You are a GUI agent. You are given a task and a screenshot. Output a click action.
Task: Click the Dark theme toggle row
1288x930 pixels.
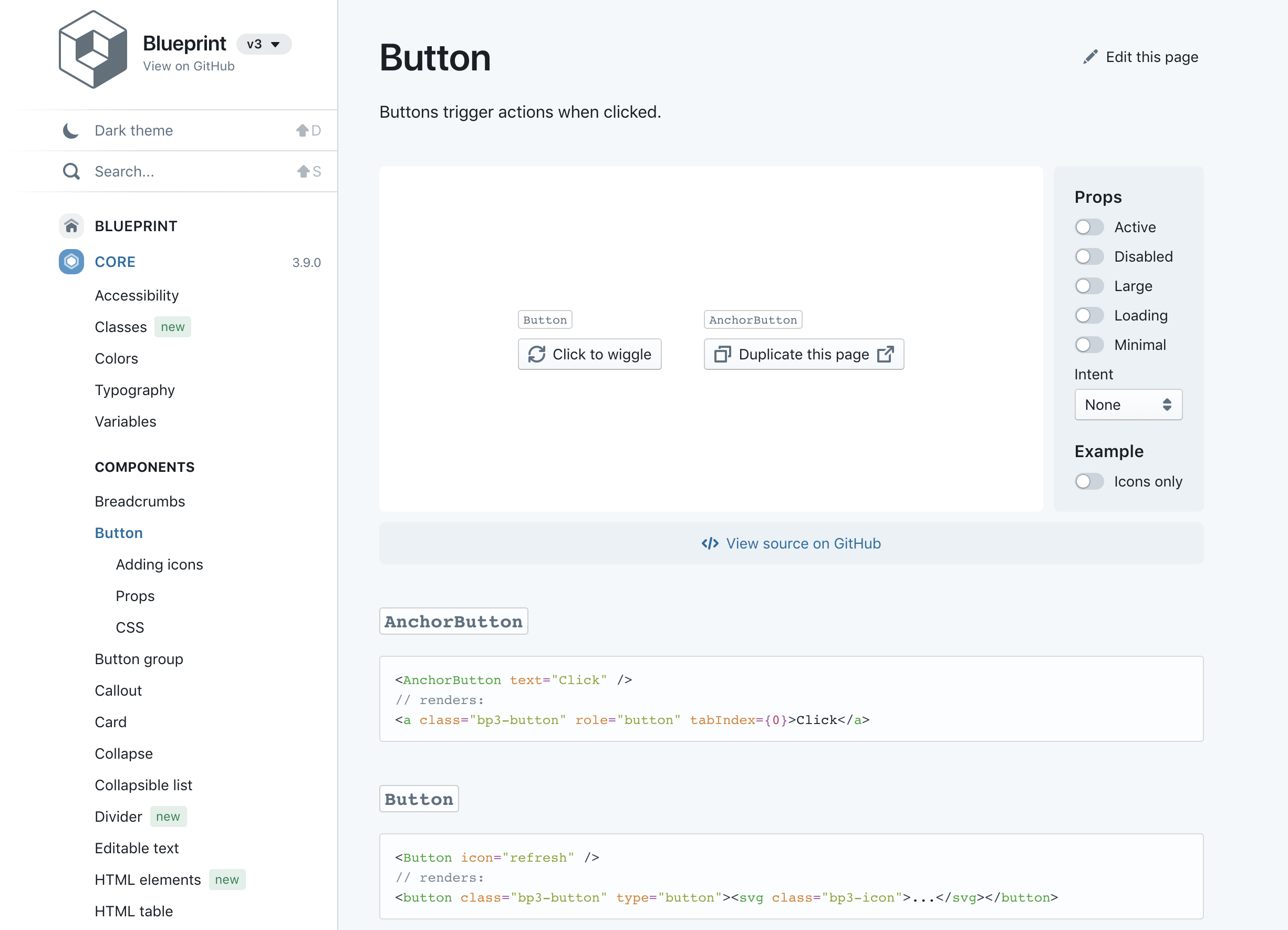point(191,131)
